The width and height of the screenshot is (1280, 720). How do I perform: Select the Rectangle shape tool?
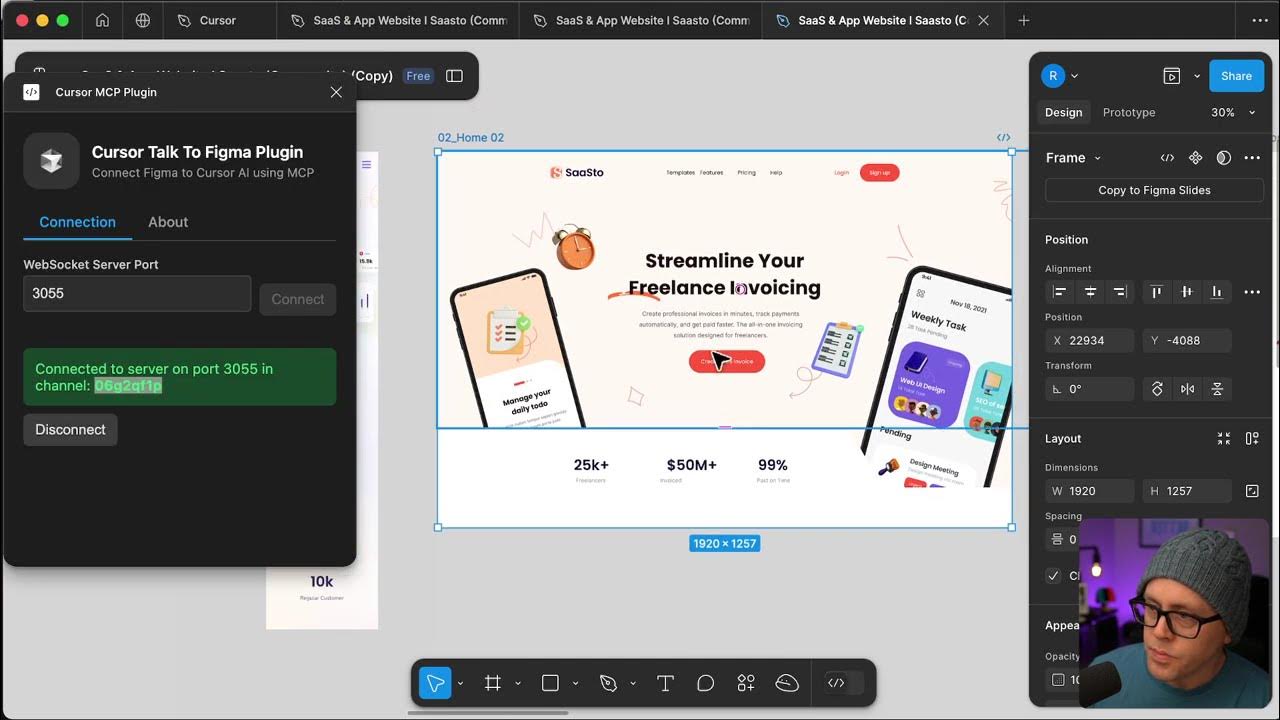click(x=549, y=682)
